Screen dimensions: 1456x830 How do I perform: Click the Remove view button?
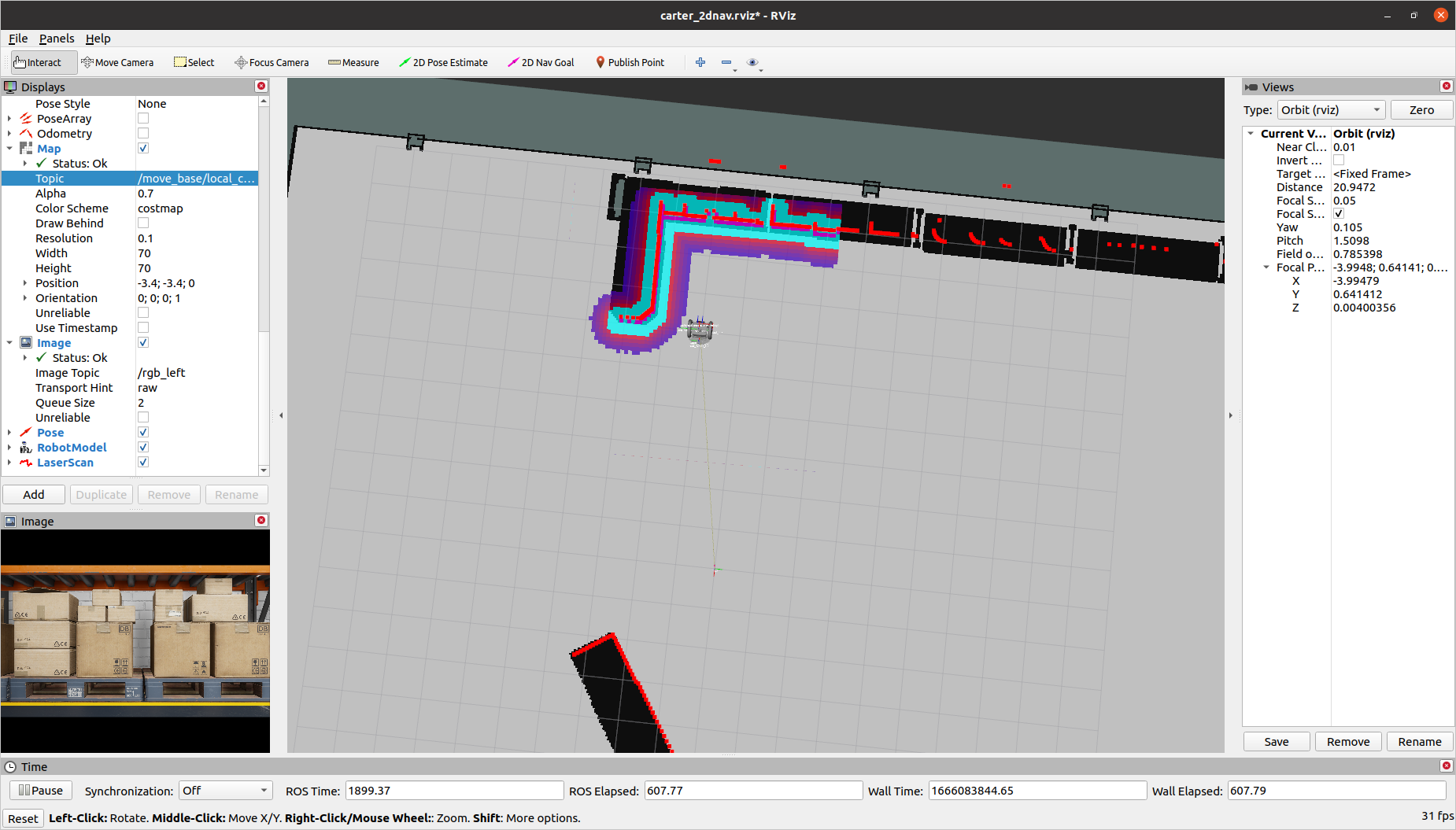1348,742
